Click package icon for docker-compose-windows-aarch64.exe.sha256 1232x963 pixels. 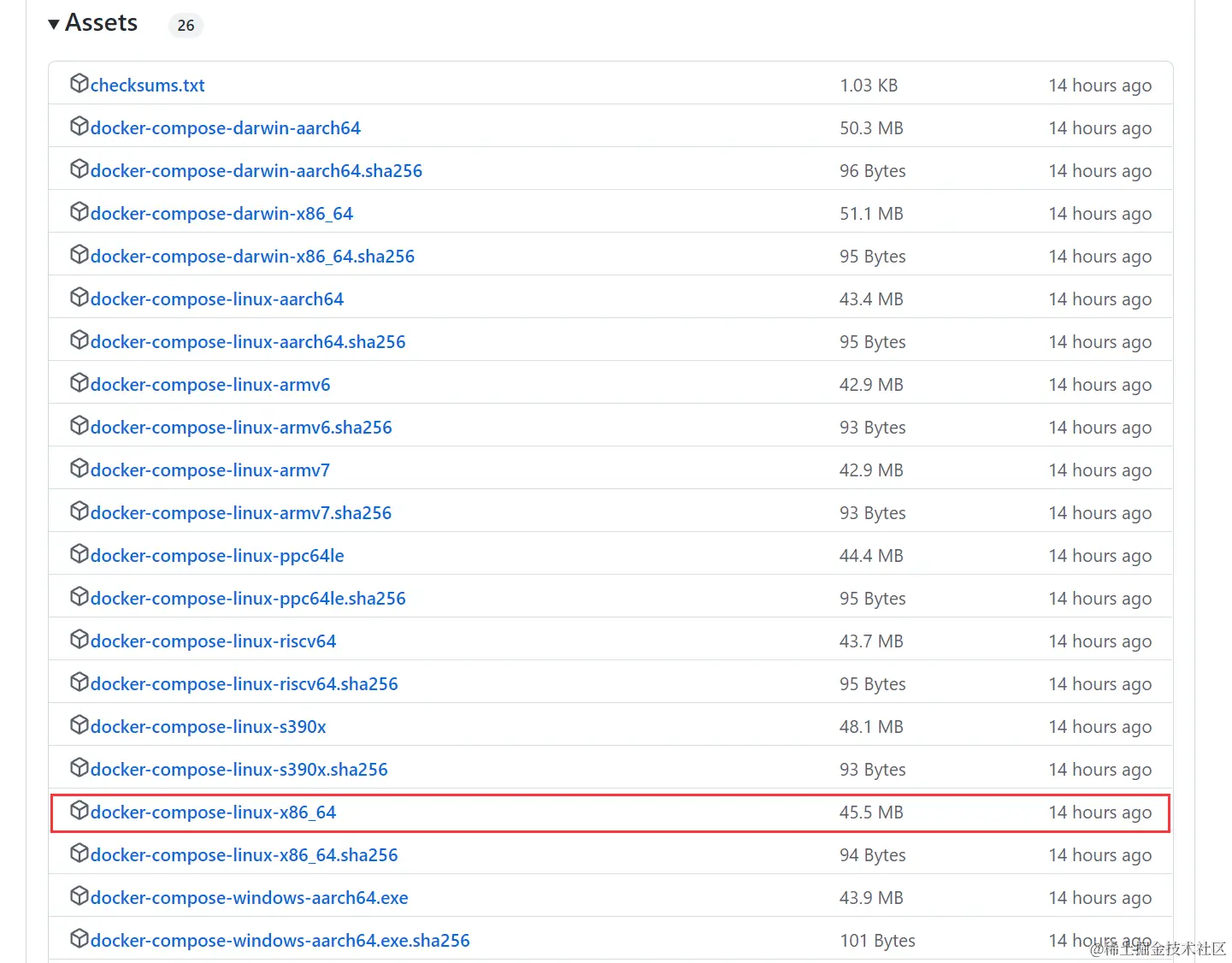[80, 938]
